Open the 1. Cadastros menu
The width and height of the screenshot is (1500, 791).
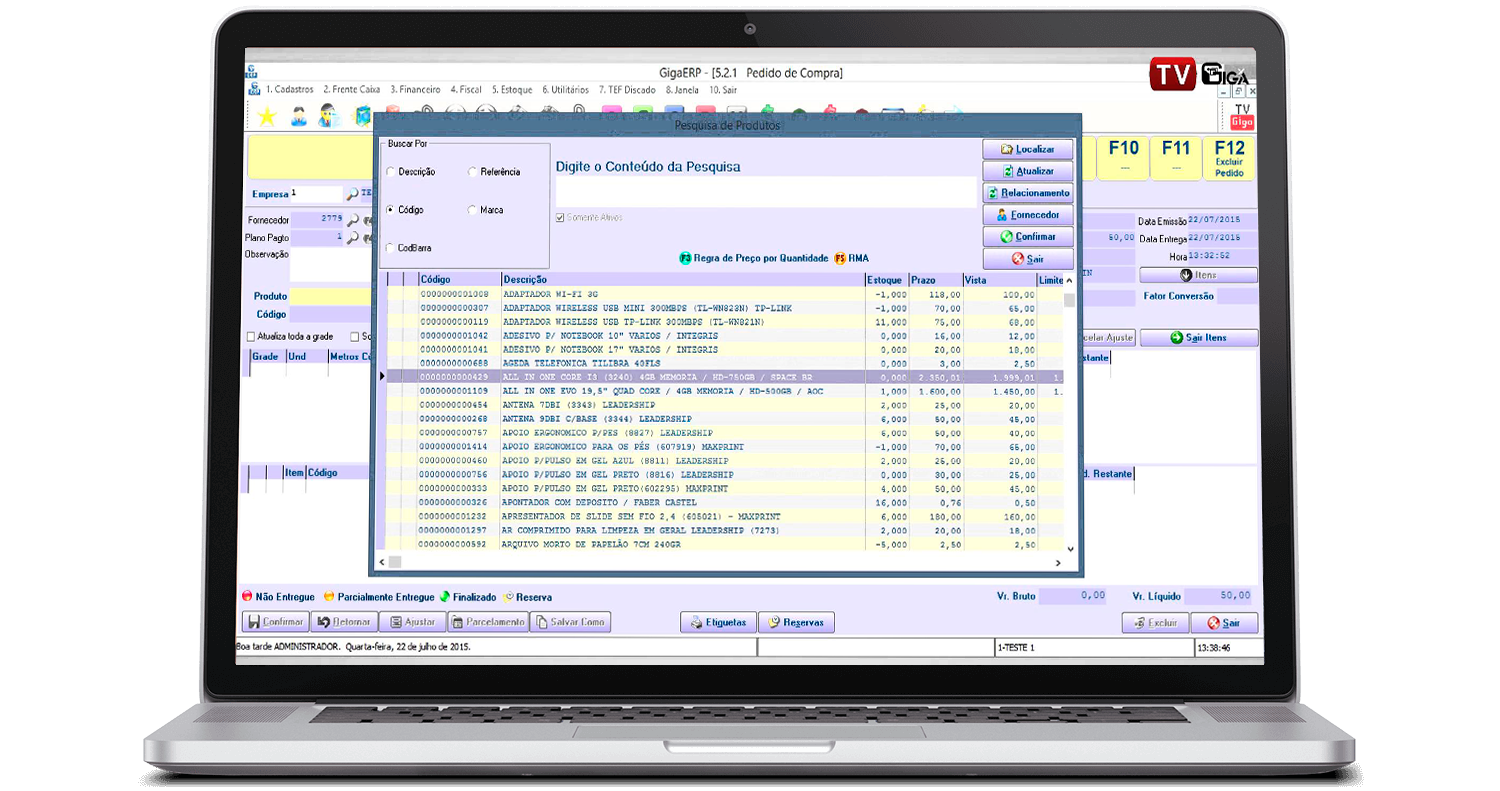coord(289,89)
